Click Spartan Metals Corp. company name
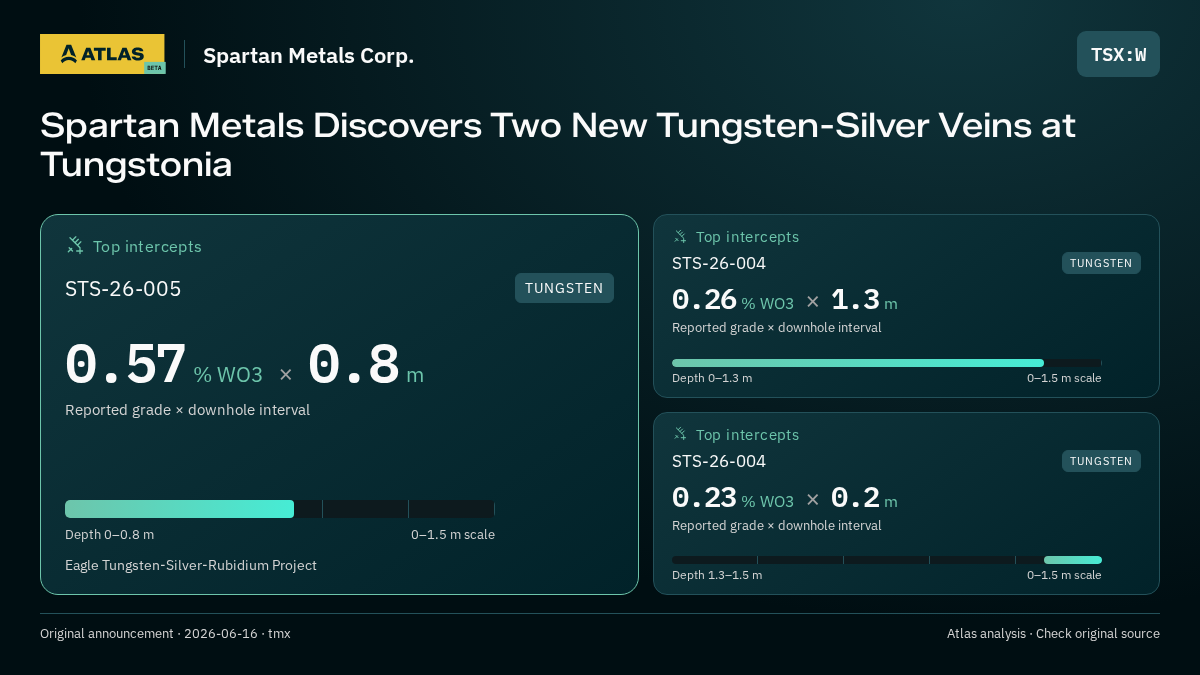The height and width of the screenshot is (675, 1200). click(x=308, y=56)
